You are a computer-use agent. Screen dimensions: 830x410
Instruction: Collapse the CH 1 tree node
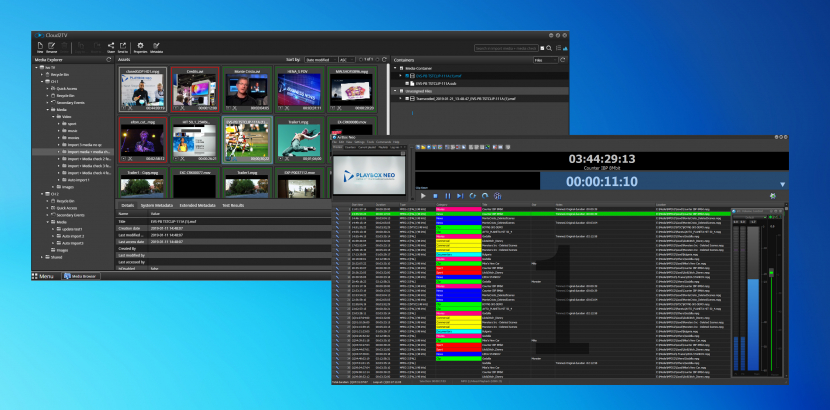coord(42,82)
